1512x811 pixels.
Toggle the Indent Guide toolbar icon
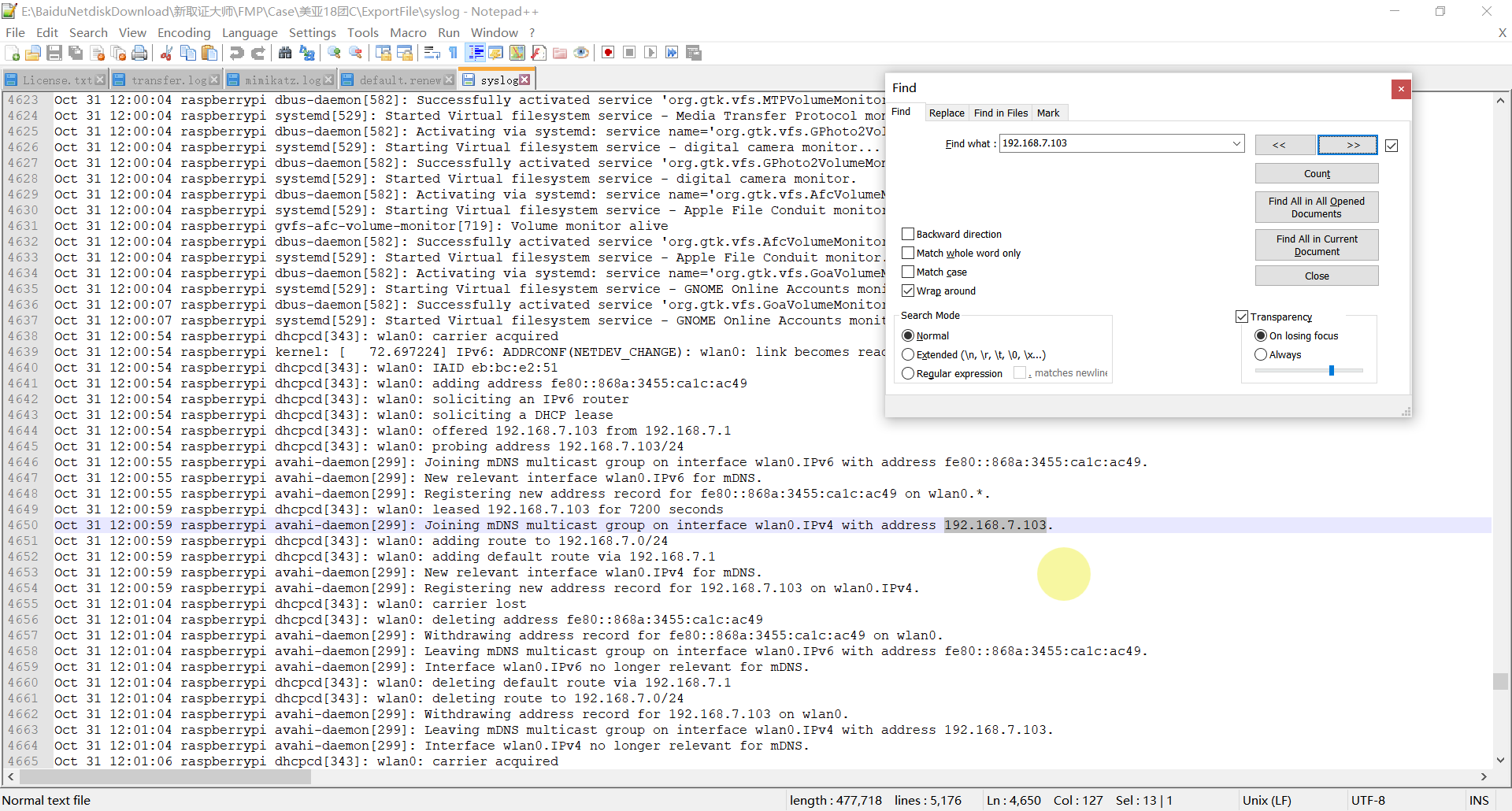click(x=476, y=53)
